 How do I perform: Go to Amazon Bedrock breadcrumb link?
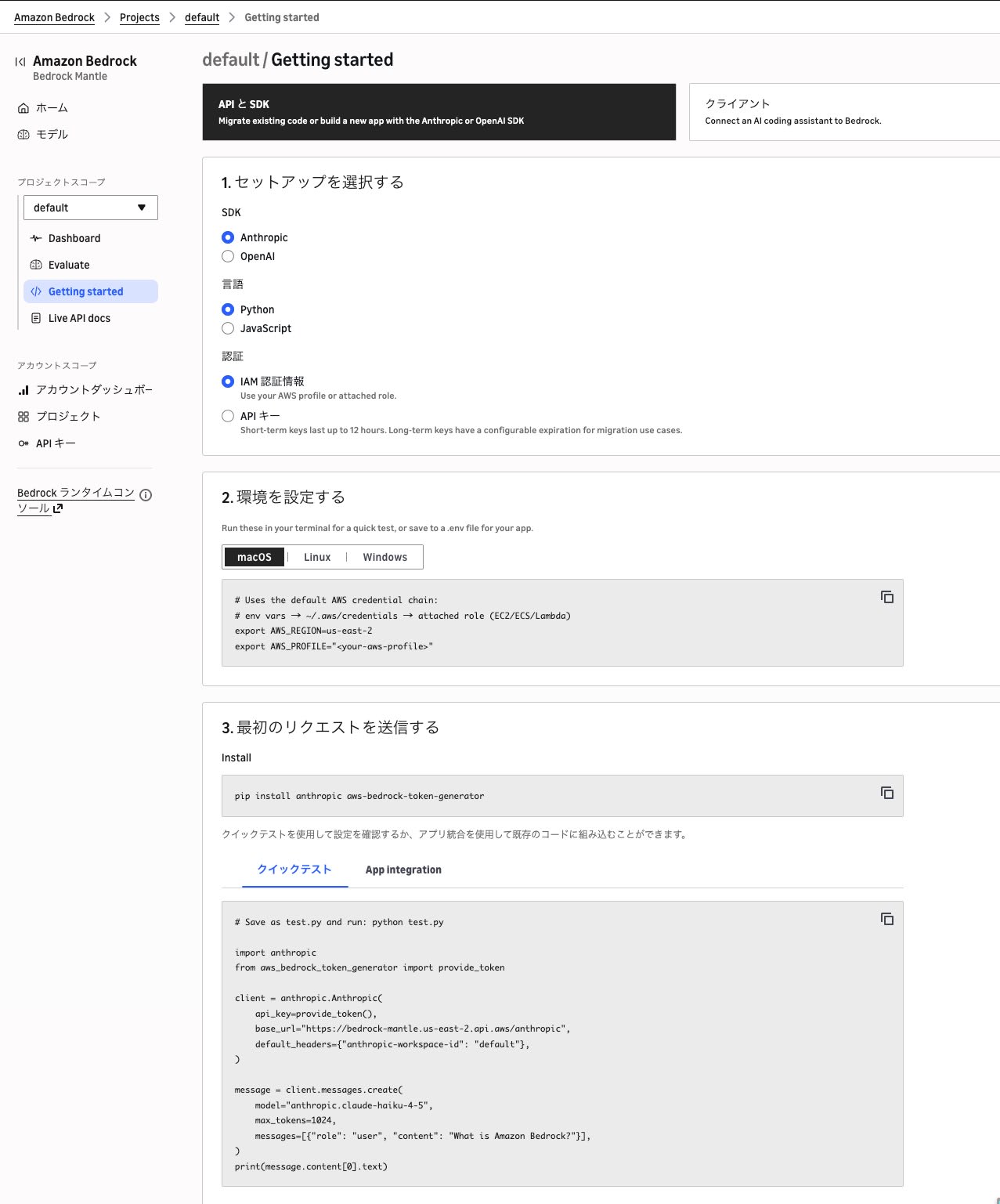[x=54, y=17]
